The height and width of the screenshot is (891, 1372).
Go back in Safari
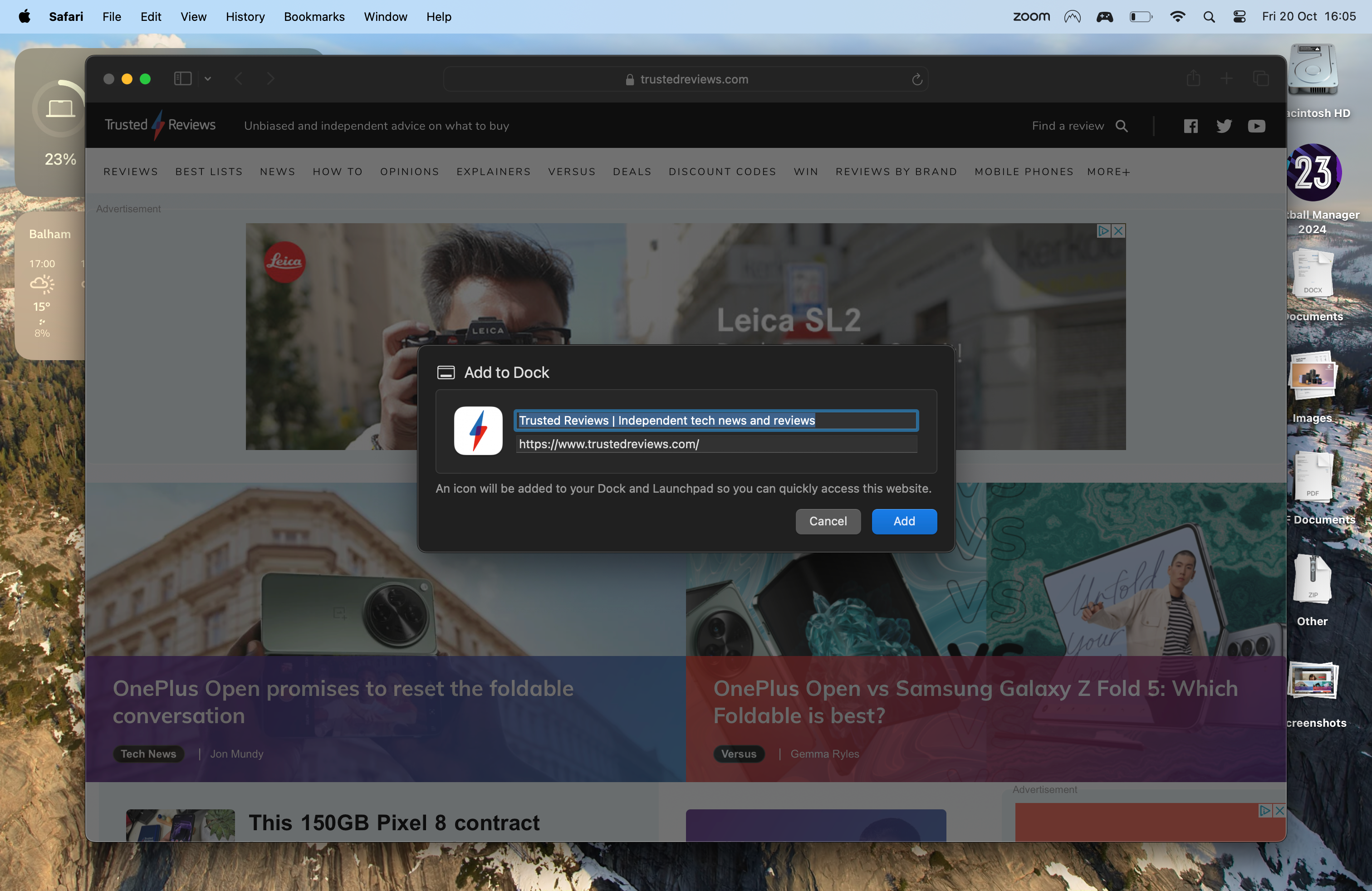(239, 78)
